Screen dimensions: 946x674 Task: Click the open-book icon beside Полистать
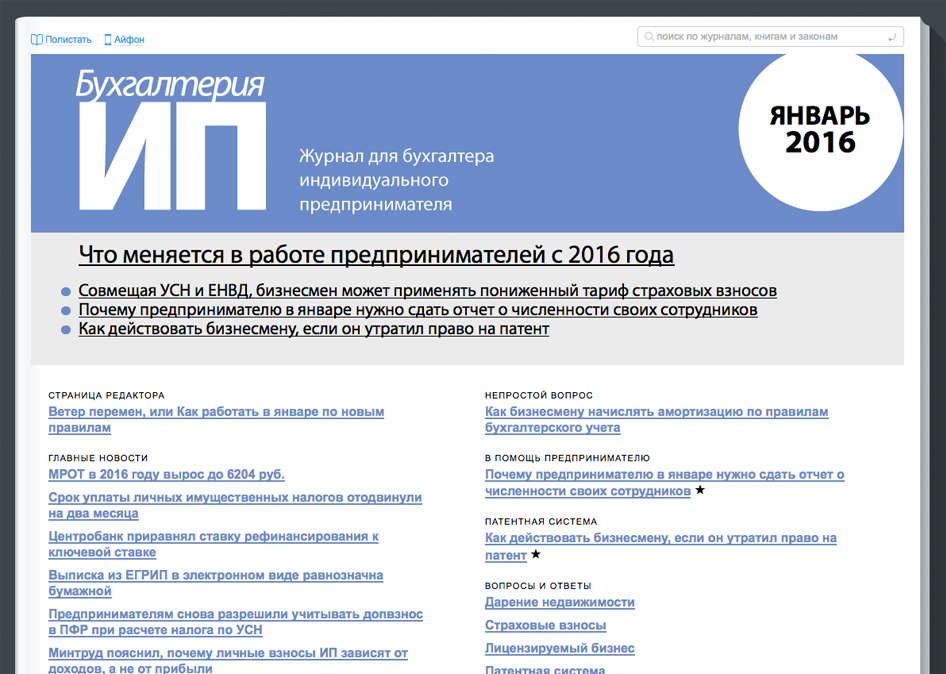click(x=37, y=40)
